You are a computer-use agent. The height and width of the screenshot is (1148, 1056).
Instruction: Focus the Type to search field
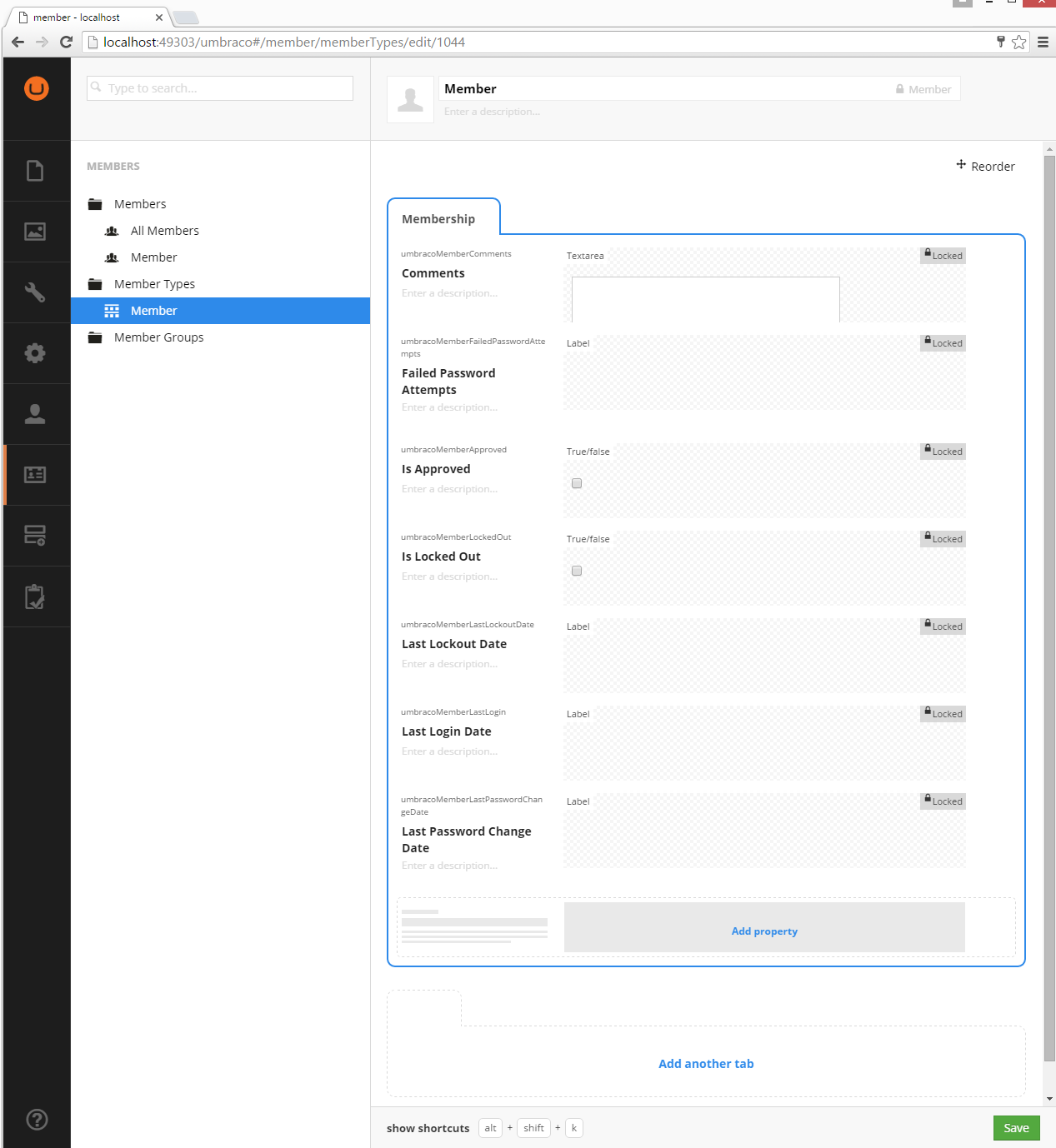(x=220, y=88)
